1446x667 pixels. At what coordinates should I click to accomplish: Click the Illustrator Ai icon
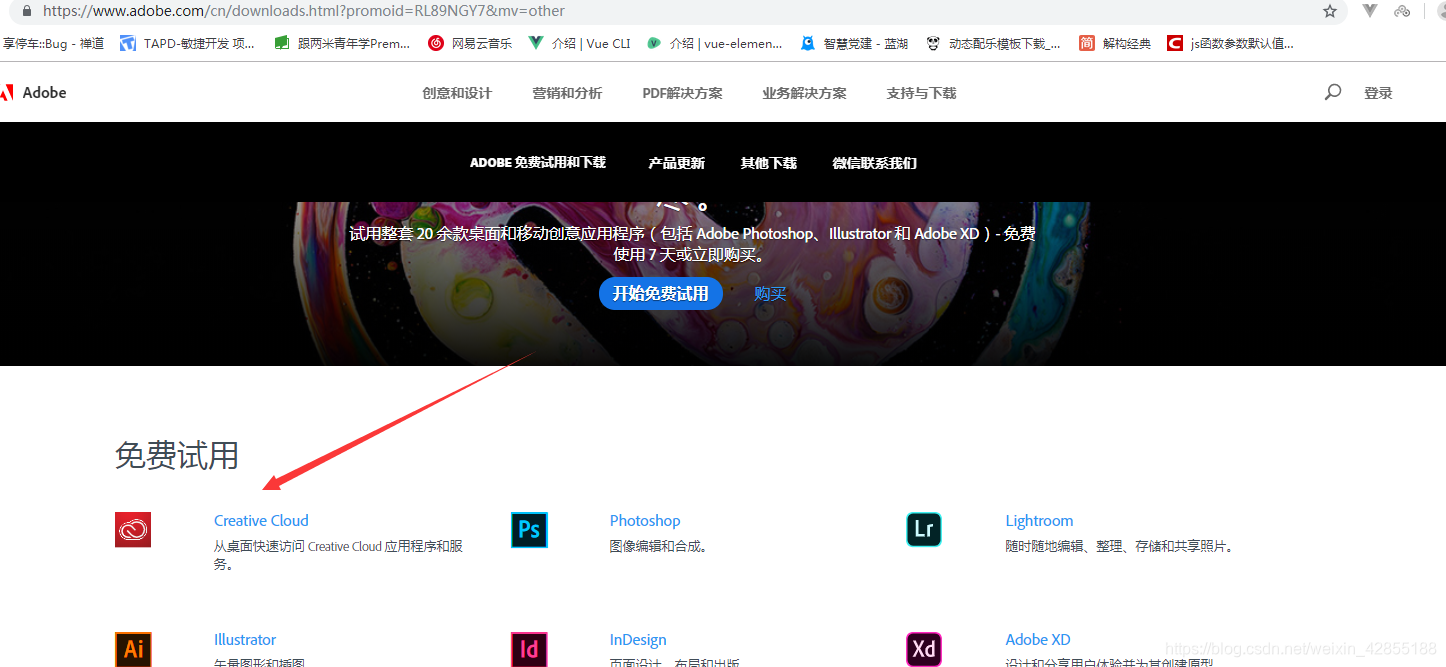pyautogui.click(x=133, y=648)
